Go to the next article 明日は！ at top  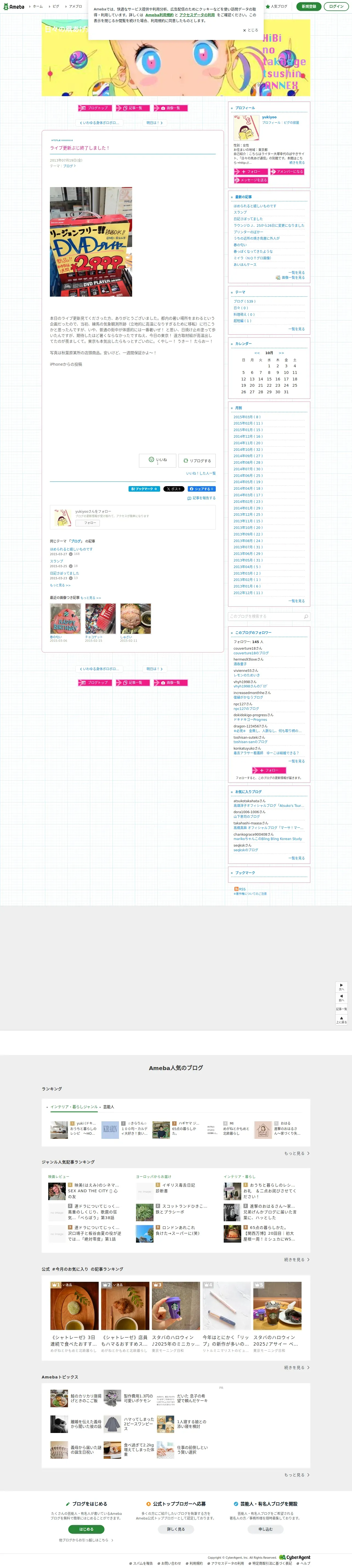[x=154, y=123]
